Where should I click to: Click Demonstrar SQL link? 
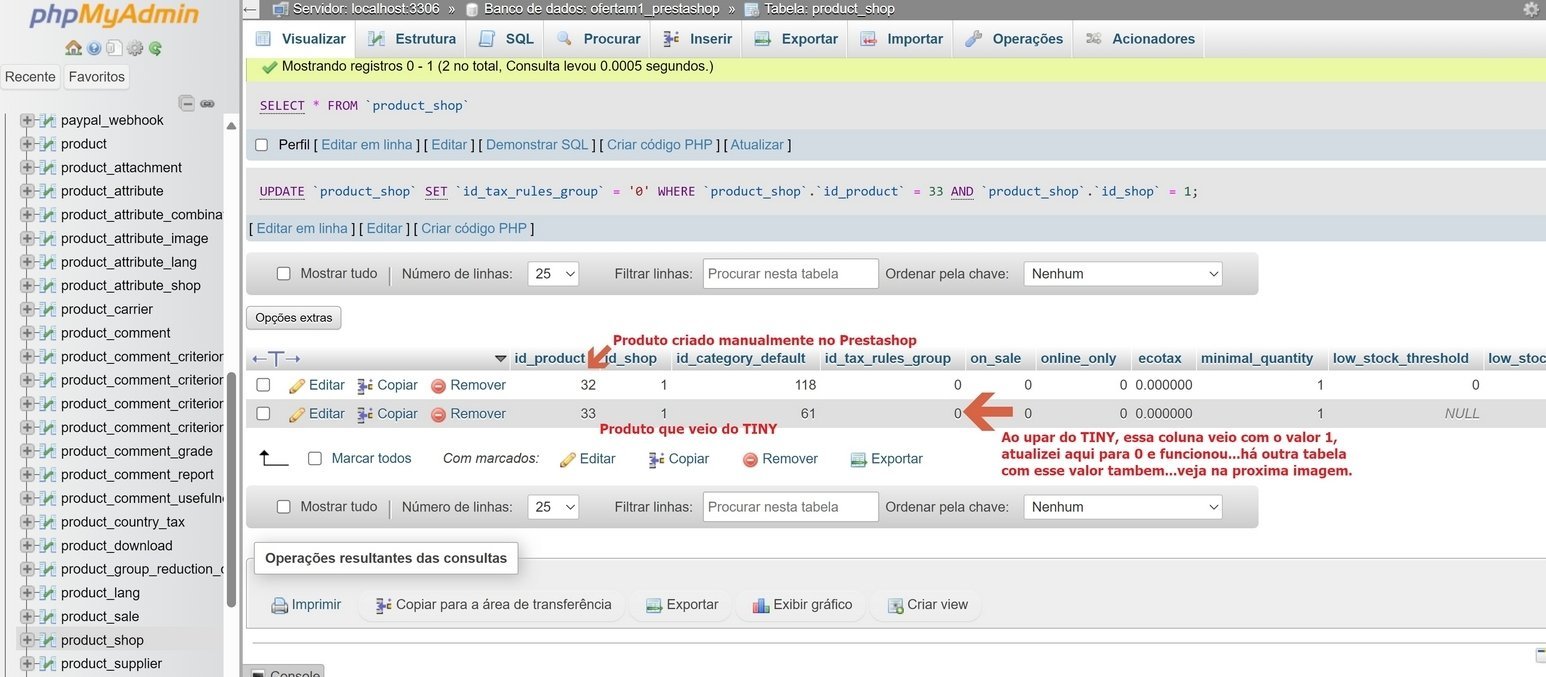(x=537, y=145)
